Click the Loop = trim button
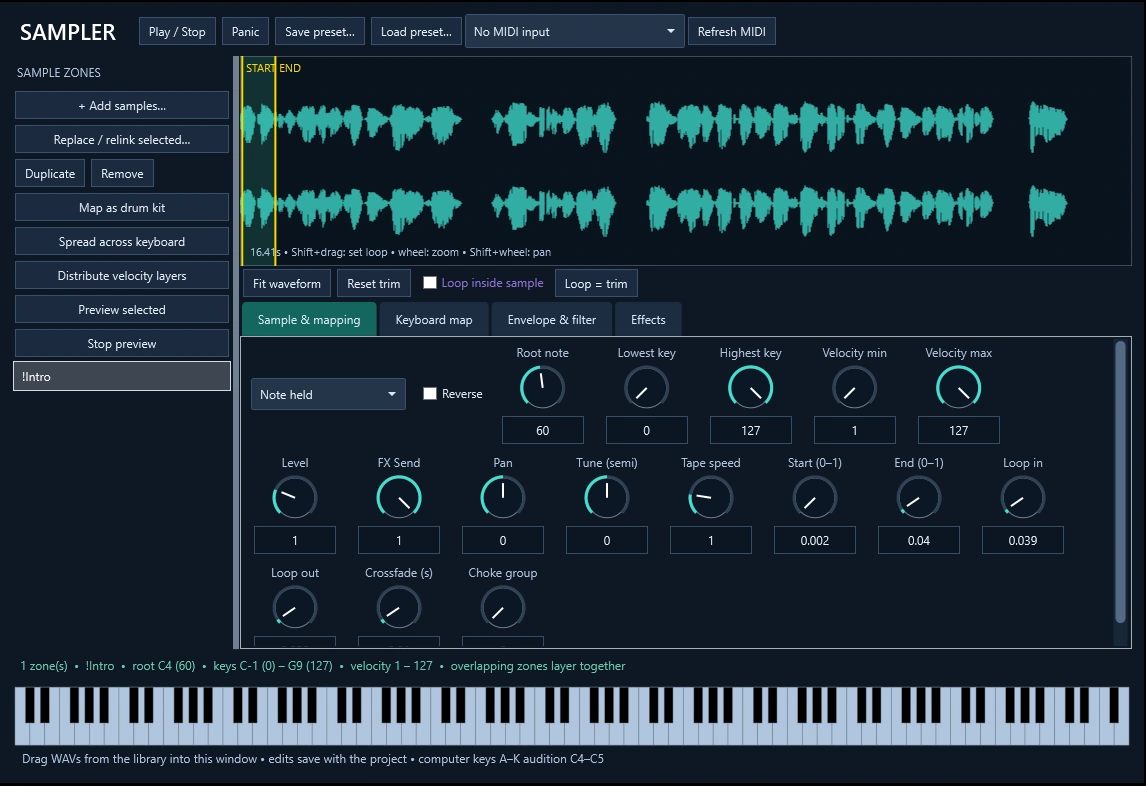The image size is (1146, 786). [x=596, y=283]
